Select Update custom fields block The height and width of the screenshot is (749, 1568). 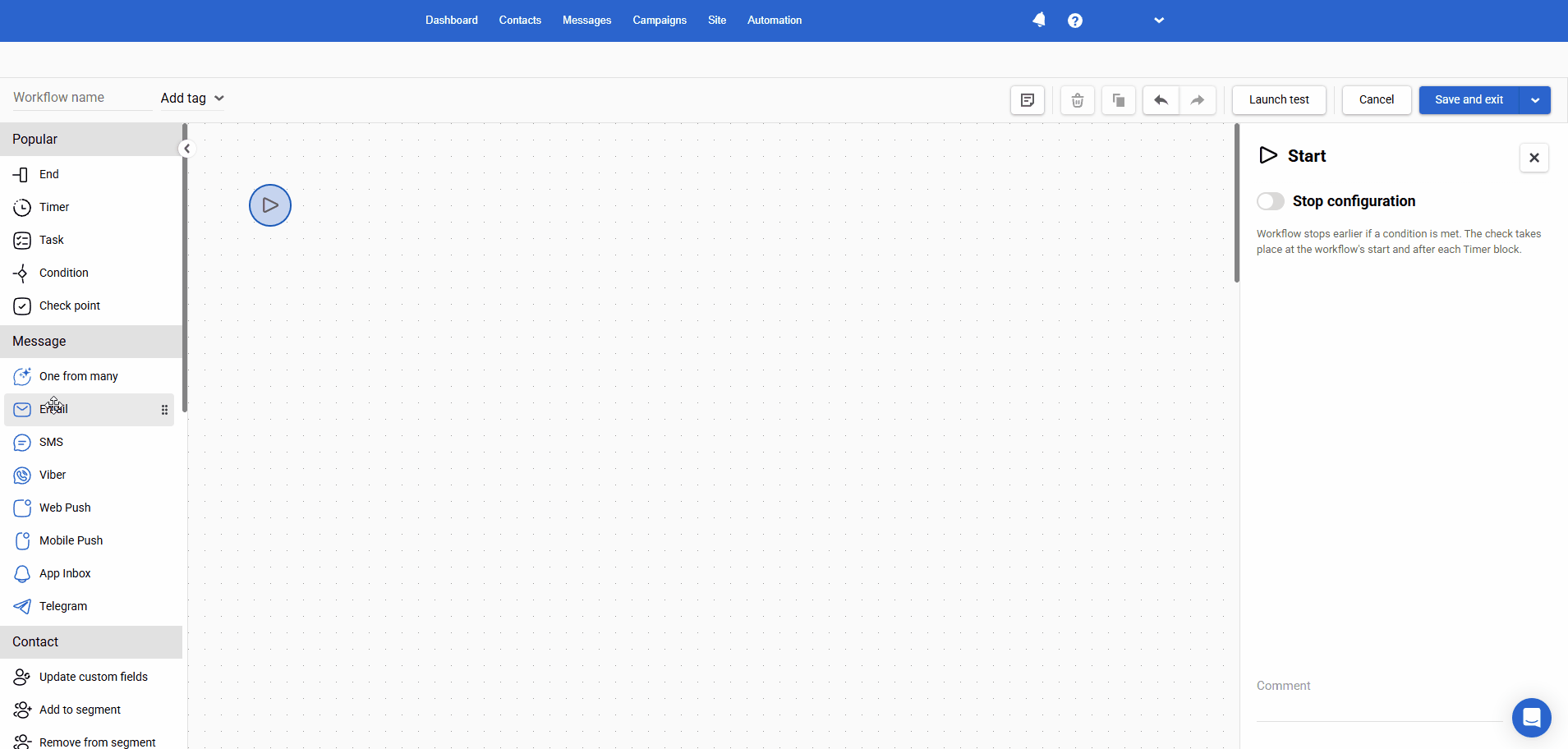[89, 677]
